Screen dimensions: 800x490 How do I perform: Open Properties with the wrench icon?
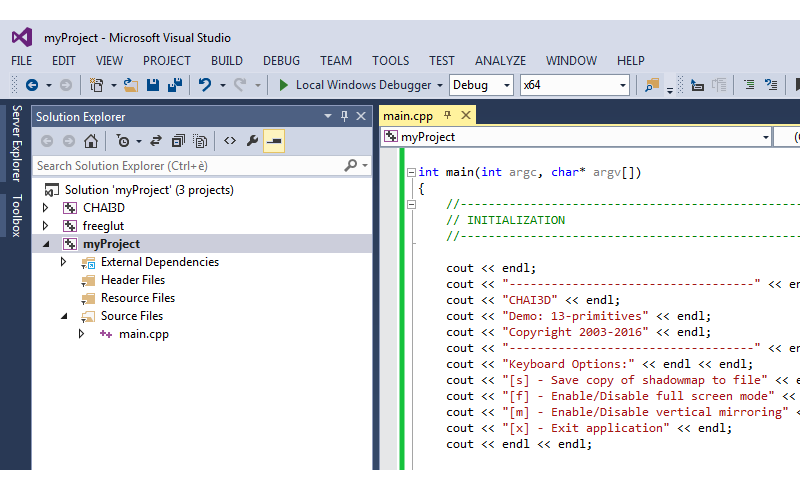[252, 141]
